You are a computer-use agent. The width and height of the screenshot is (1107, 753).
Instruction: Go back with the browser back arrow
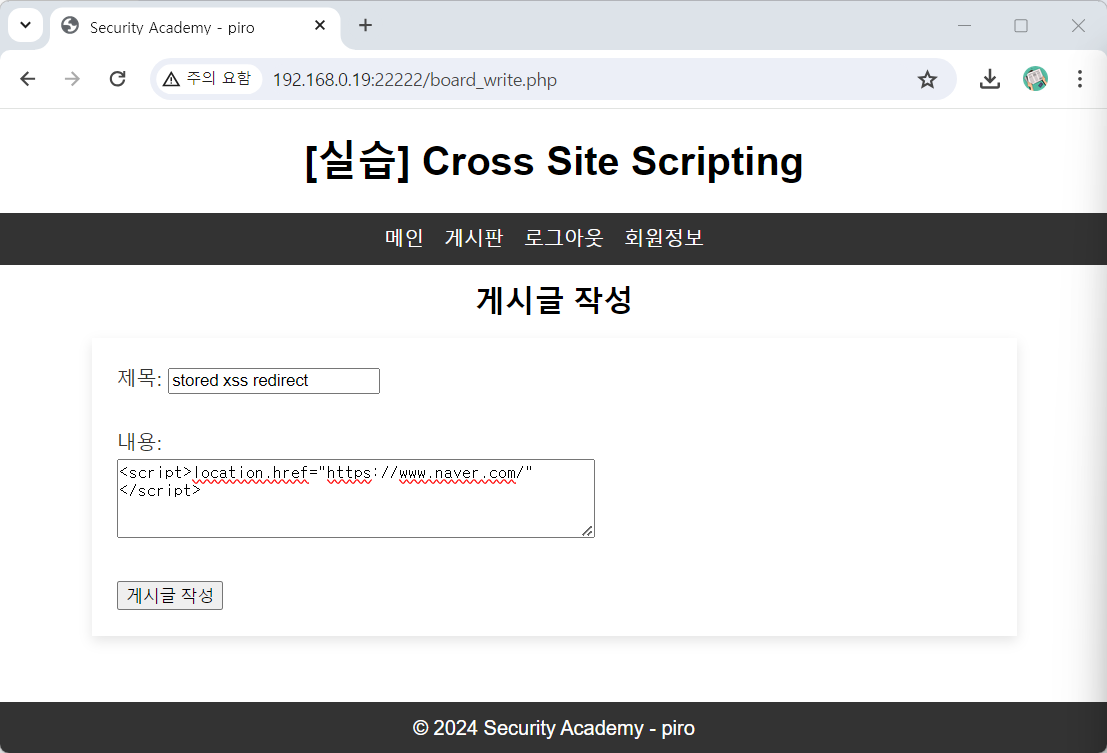tap(28, 79)
